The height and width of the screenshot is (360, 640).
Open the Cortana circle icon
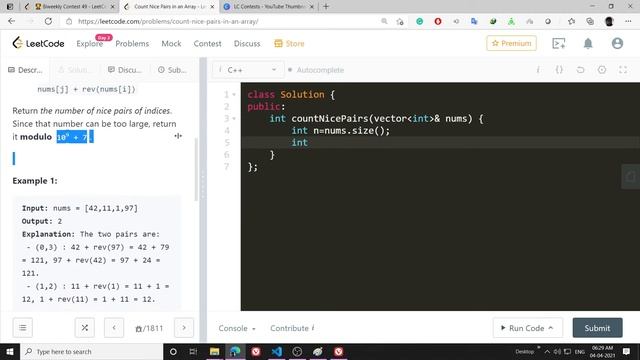pyautogui.click(x=173, y=351)
